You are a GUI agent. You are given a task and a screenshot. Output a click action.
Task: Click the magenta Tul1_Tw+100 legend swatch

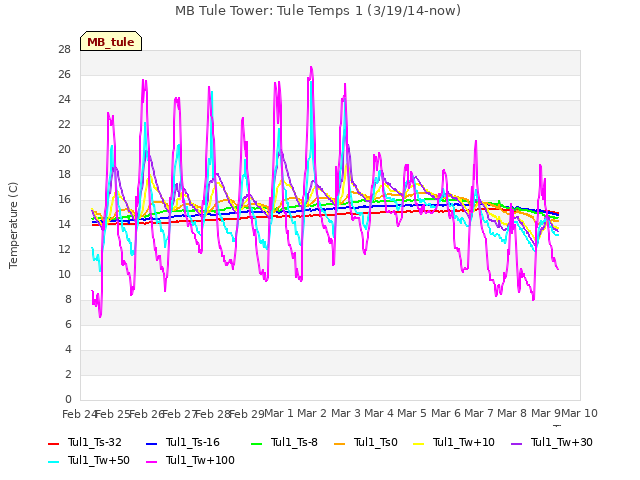151,461
